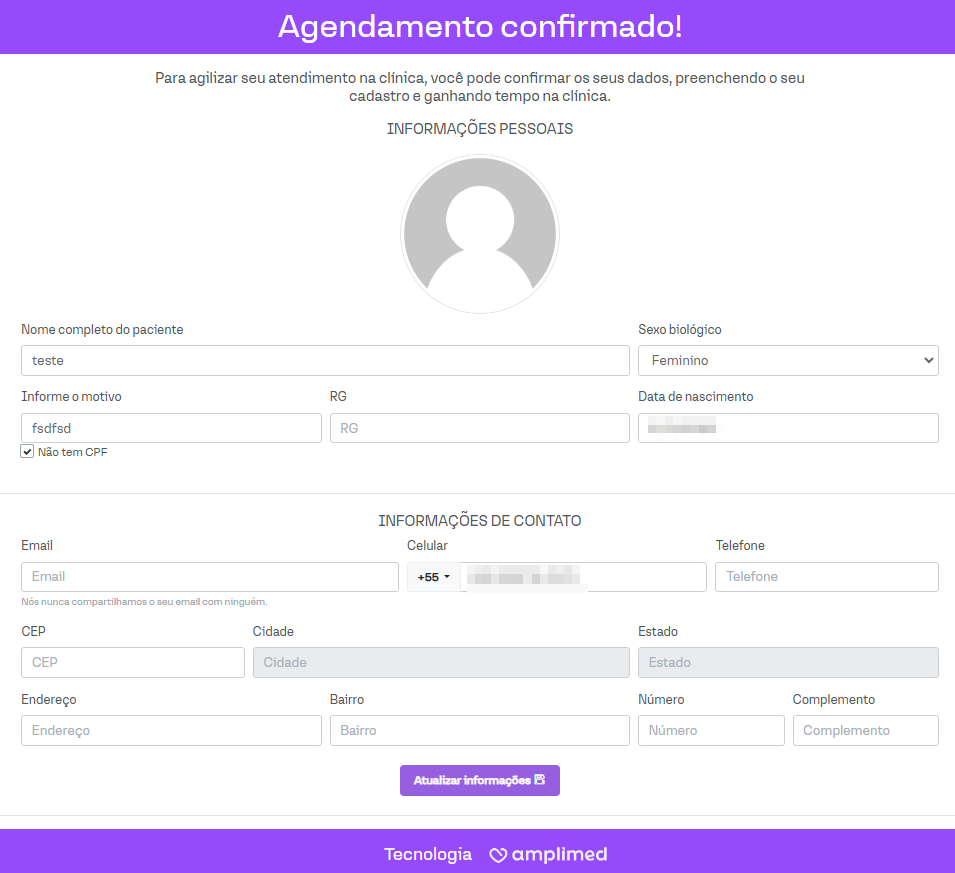Screen dimensions: 955x873
Task: Click the CEP input field
Action: pyautogui.click(x=132, y=662)
